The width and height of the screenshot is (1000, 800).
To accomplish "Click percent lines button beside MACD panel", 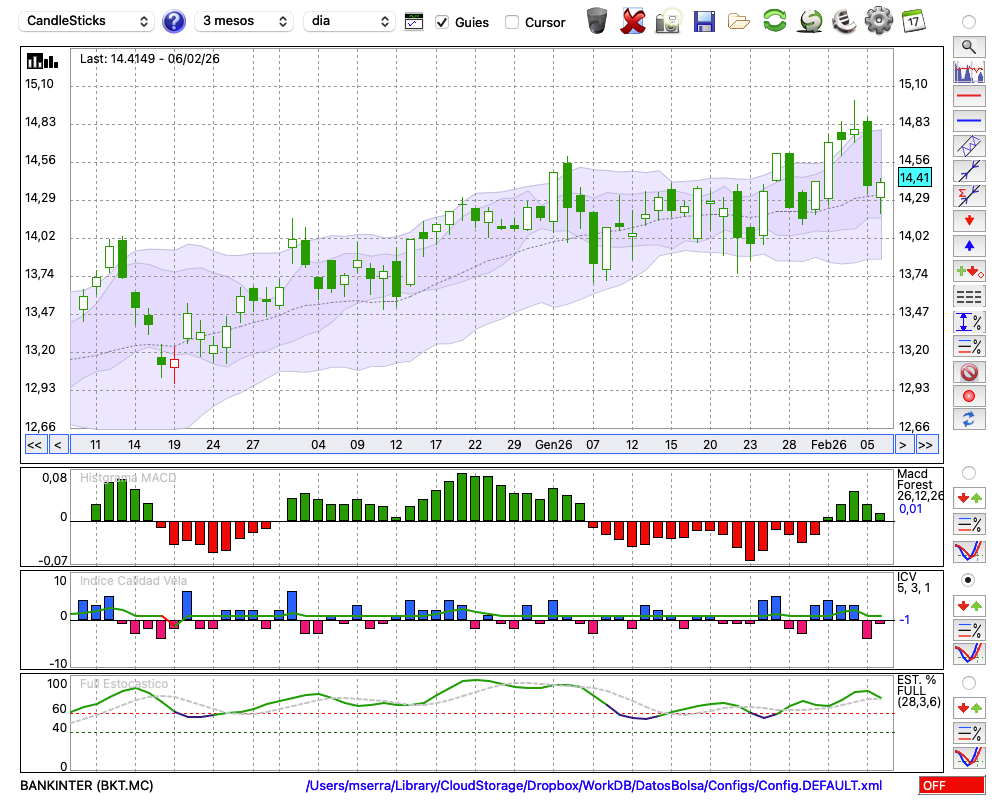I will (969, 524).
